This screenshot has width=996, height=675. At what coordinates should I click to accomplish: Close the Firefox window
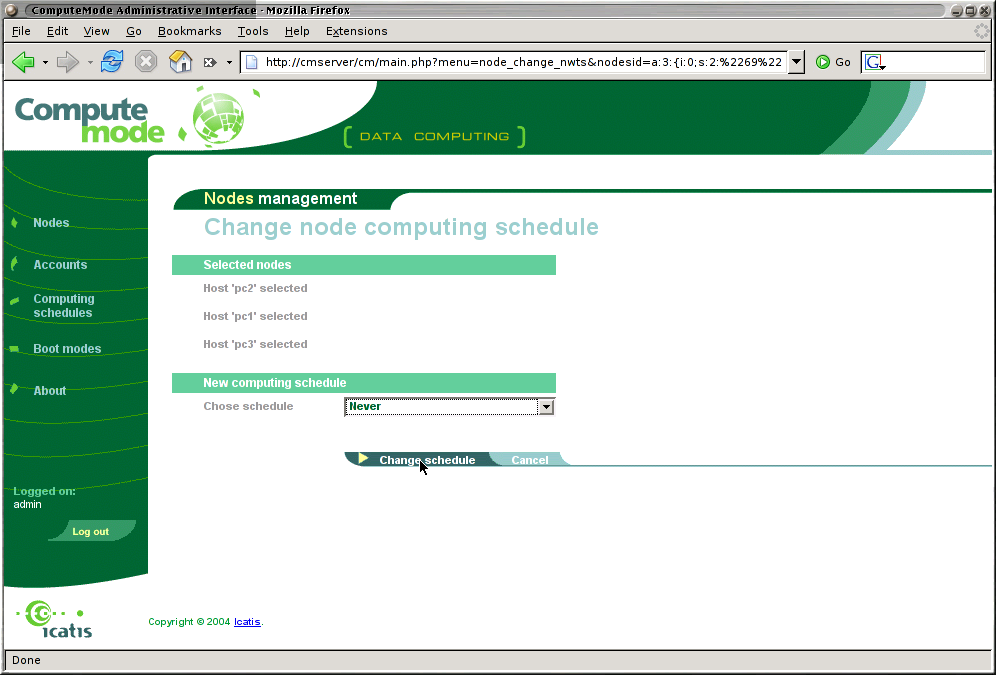click(x=985, y=10)
